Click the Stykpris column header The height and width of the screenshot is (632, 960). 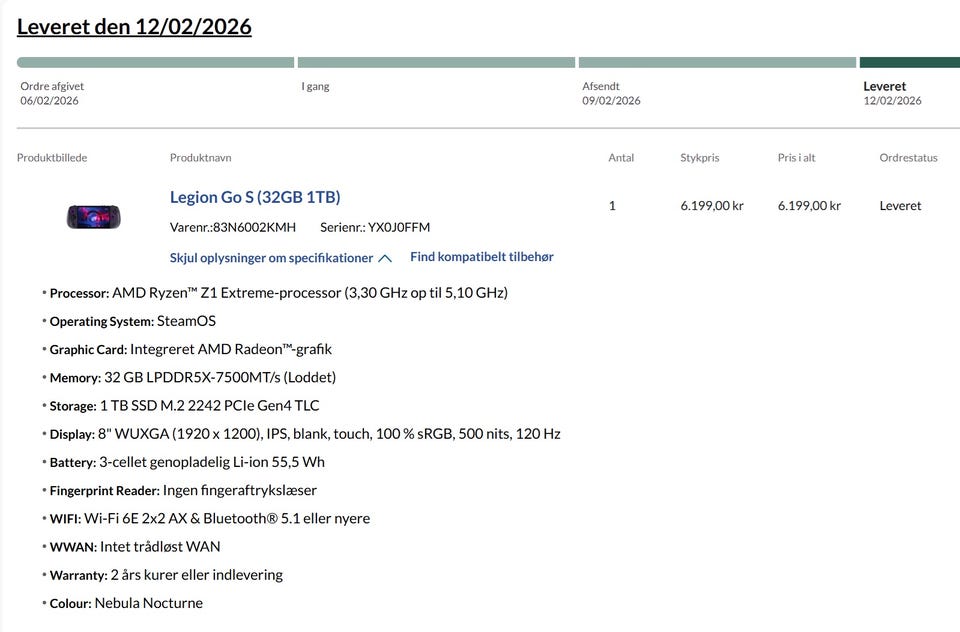[700, 158]
